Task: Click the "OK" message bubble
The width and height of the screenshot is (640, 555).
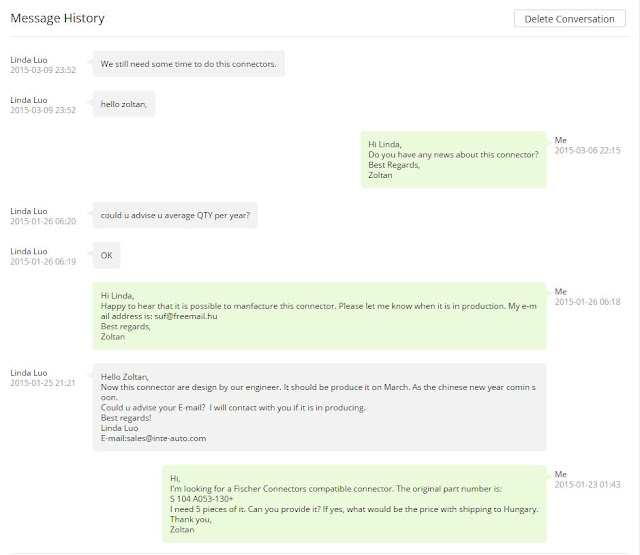Action: [x=107, y=255]
